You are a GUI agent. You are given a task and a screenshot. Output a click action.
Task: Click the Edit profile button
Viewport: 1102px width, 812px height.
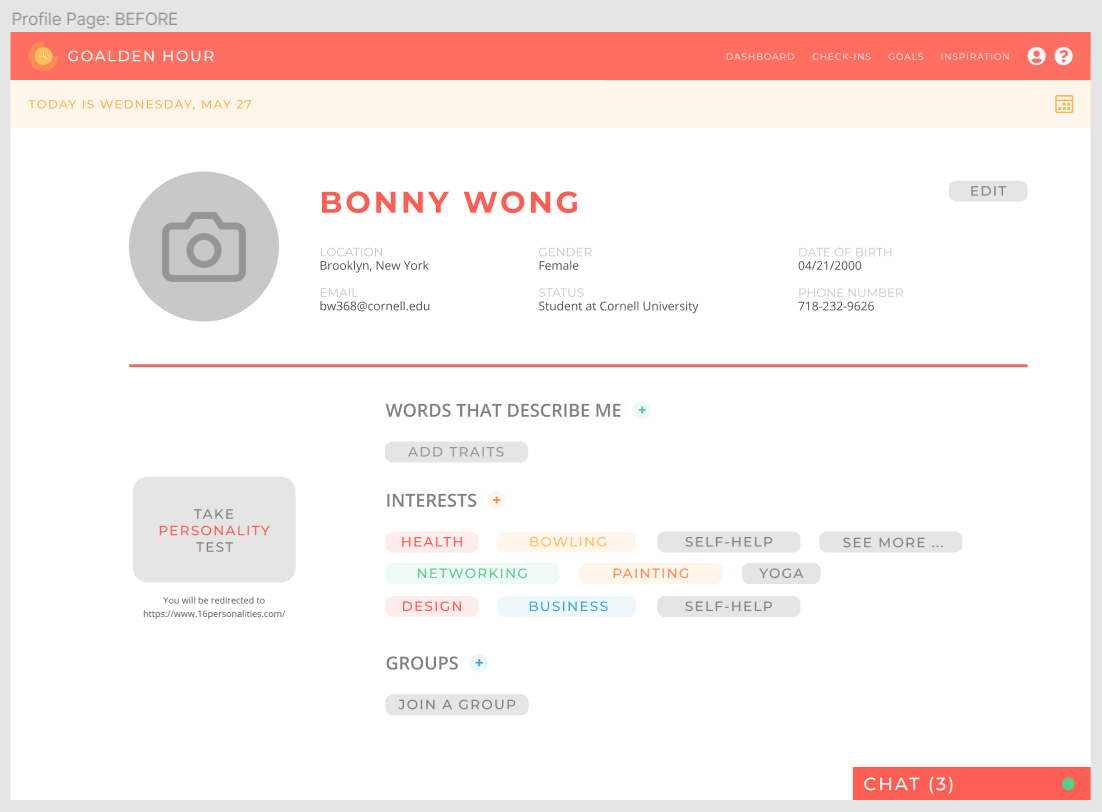(x=987, y=191)
